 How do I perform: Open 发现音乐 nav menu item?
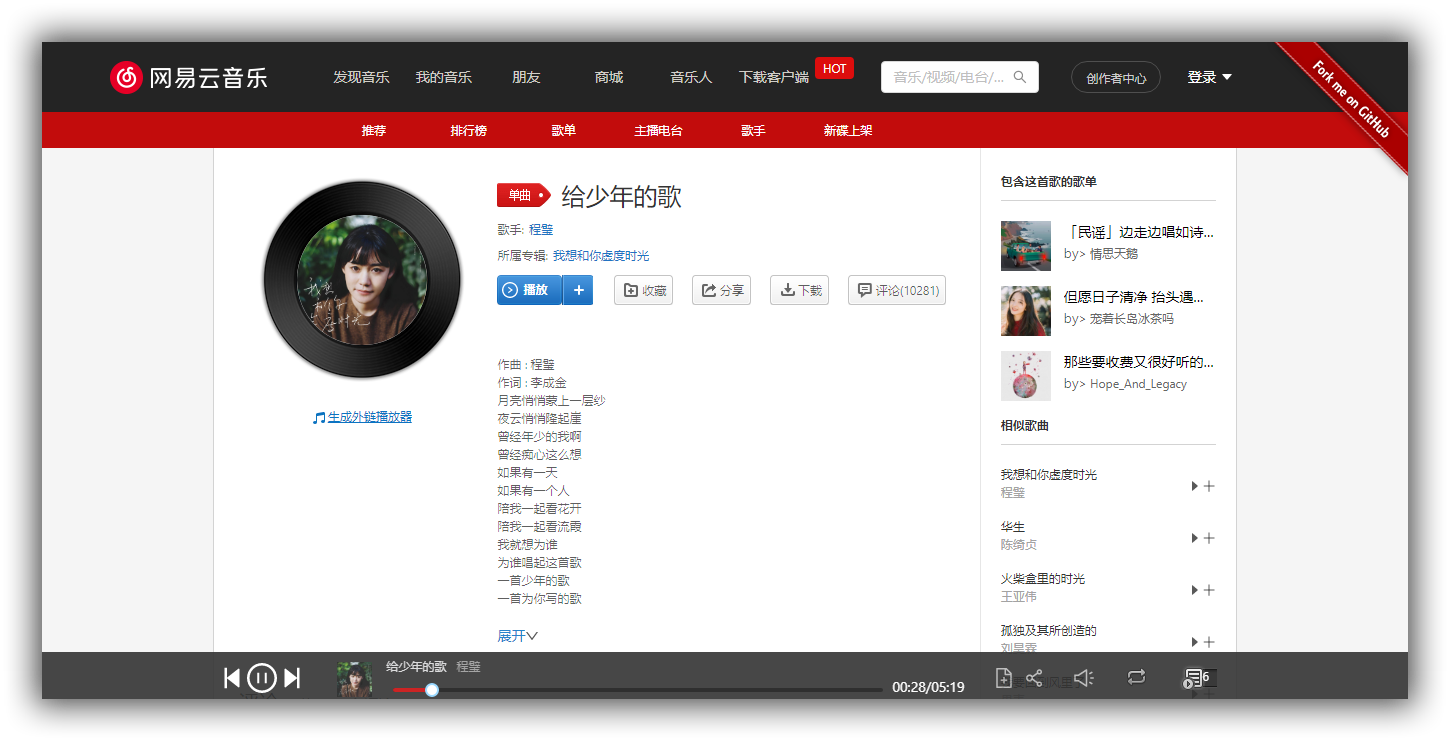[361, 77]
